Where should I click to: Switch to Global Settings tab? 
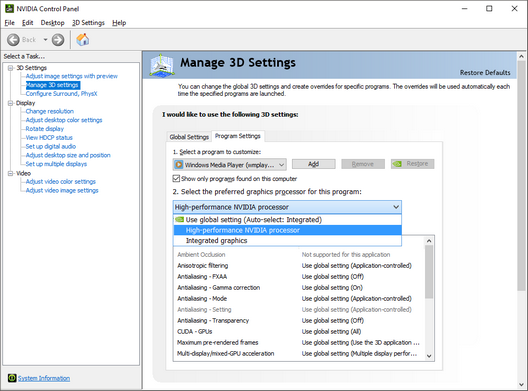pyautogui.click(x=189, y=137)
